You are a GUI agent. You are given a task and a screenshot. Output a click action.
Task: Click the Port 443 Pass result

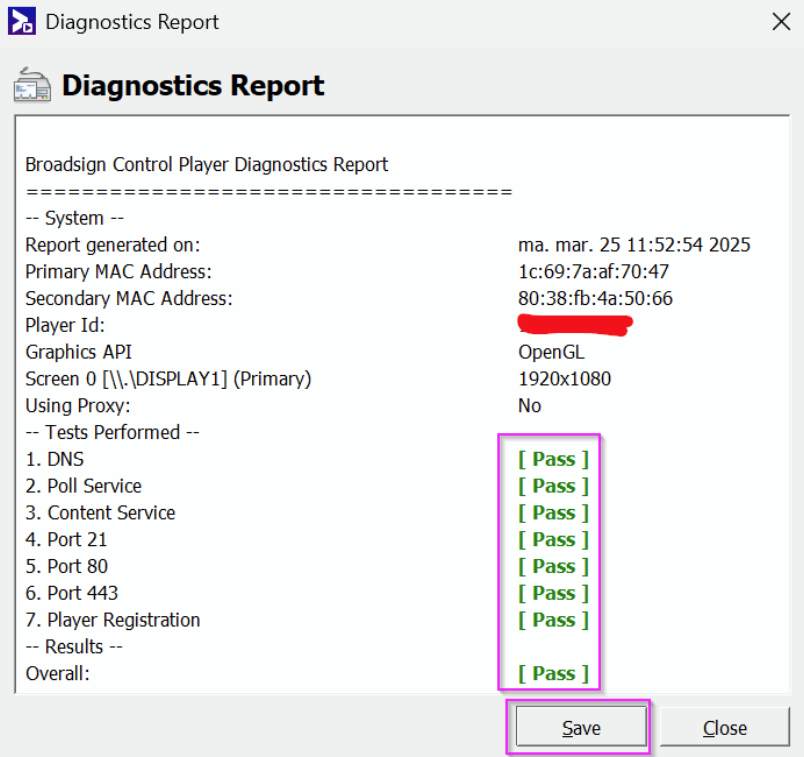tap(553, 593)
